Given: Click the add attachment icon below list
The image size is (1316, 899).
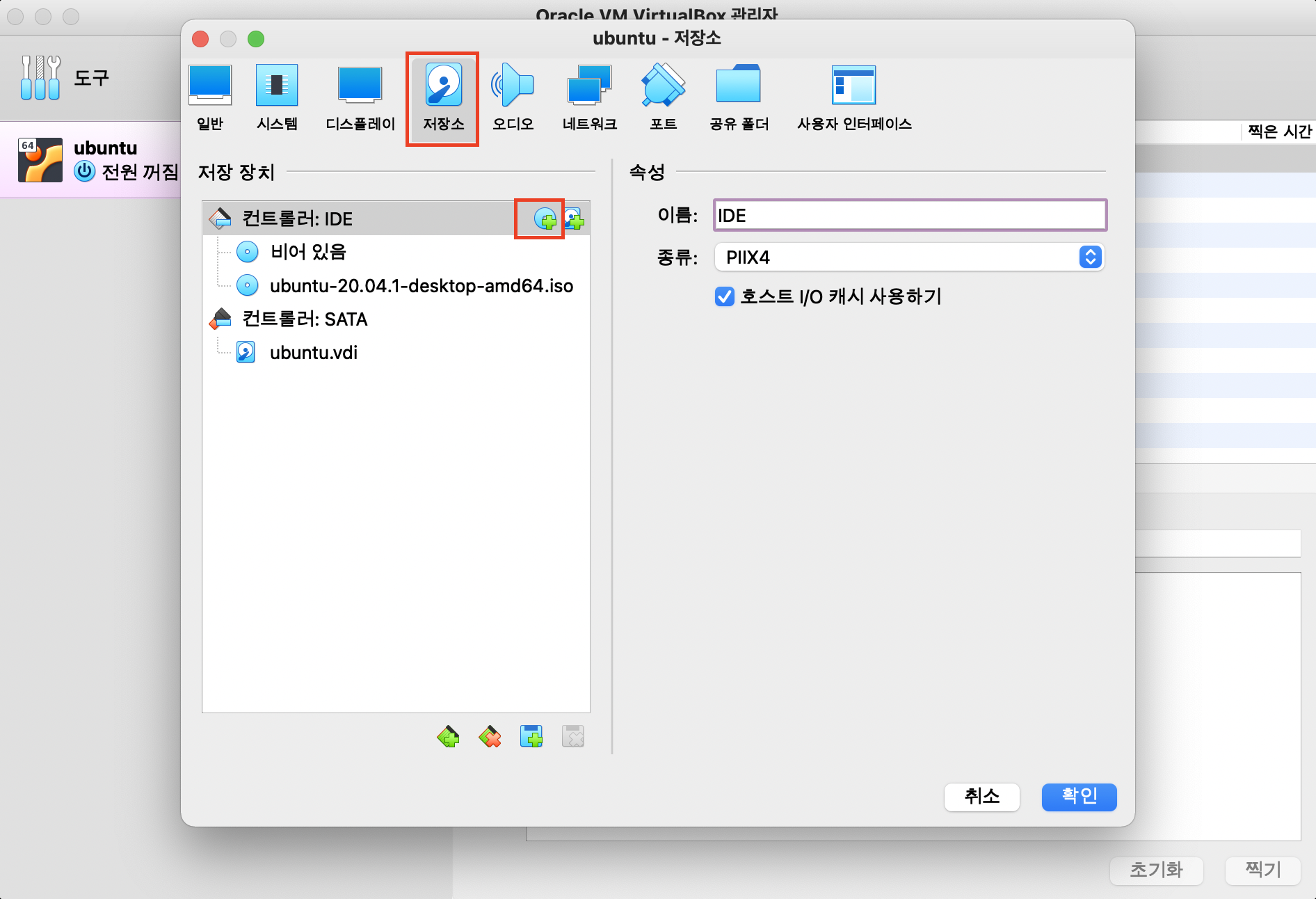Looking at the screenshot, I should click(531, 736).
